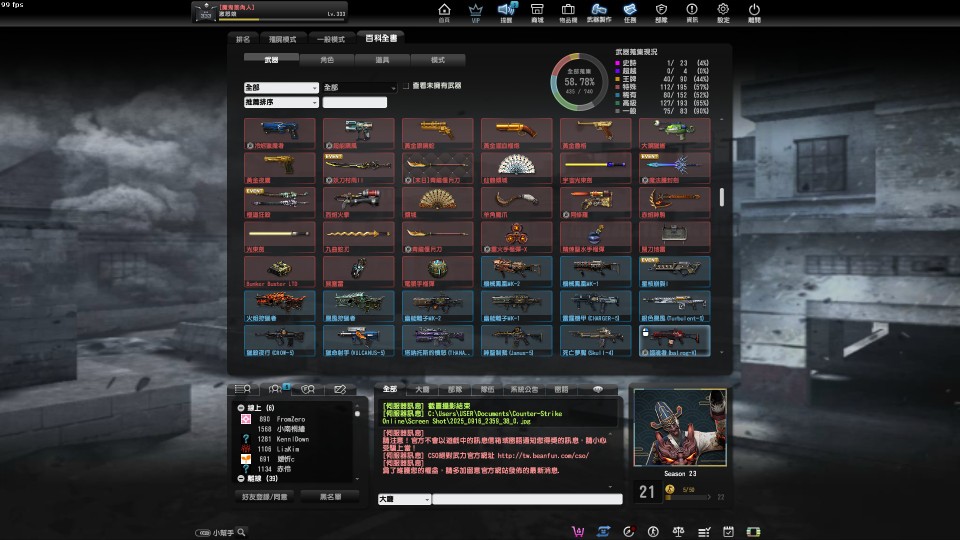Select the Balrog-11 weapon card
This screenshot has height=540, width=960.
[675, 341]
